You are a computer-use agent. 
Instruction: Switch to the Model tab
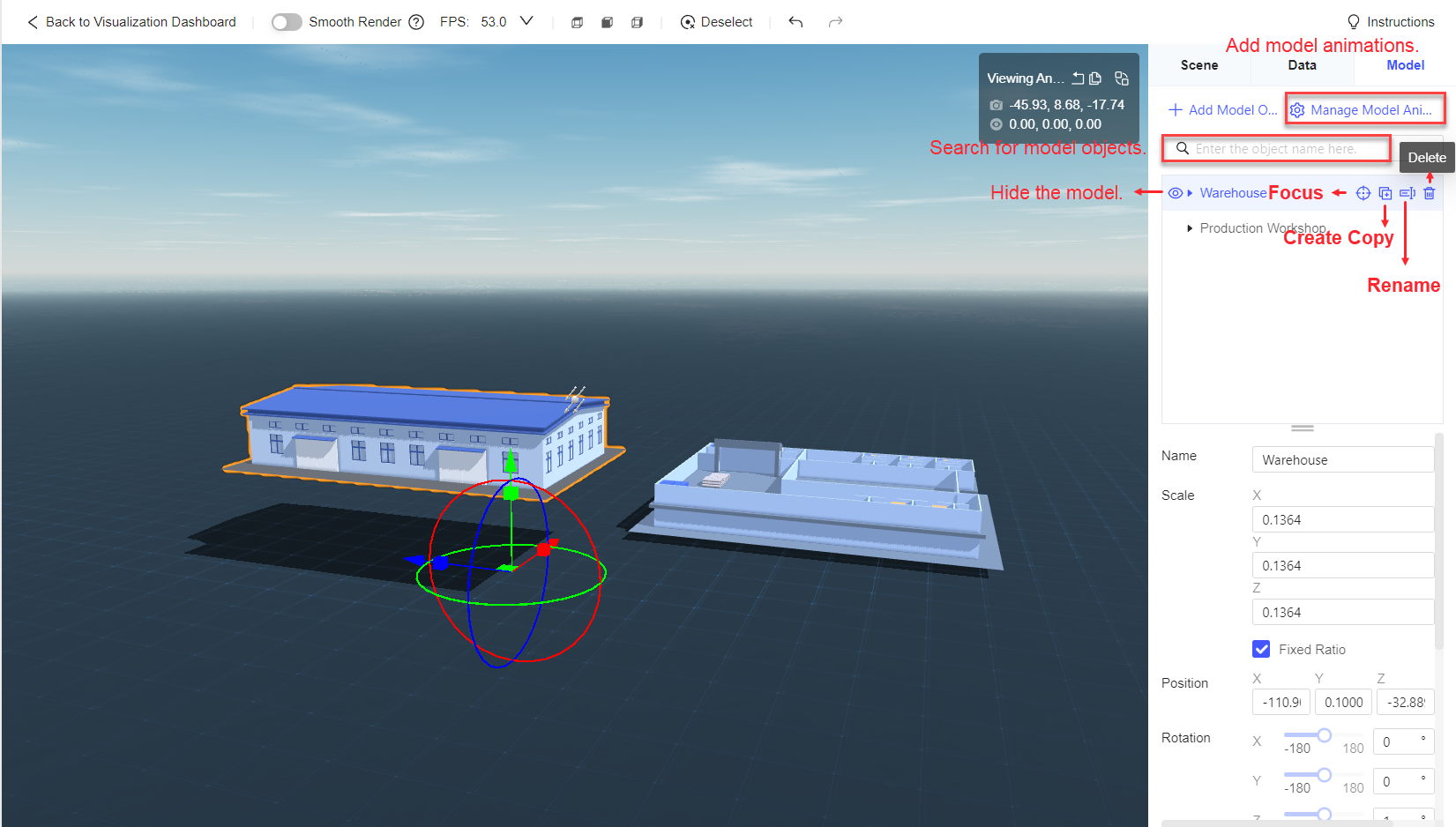click(1406, 65)
